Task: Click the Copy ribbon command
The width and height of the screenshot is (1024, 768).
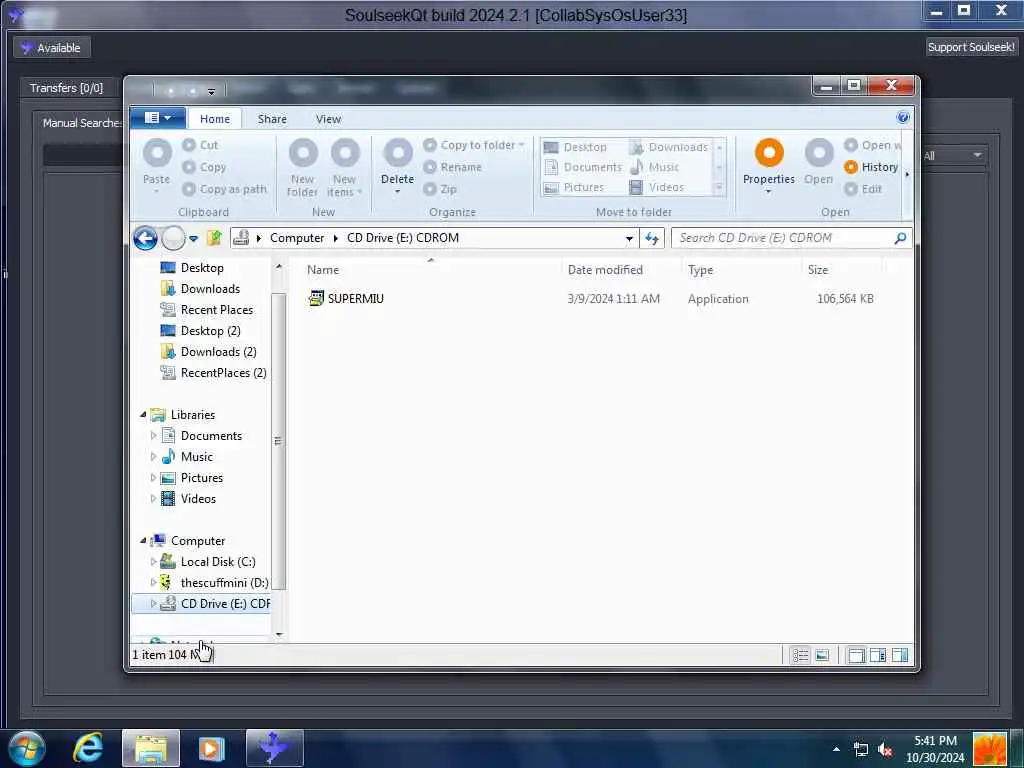Action: (x=204, y=167)
